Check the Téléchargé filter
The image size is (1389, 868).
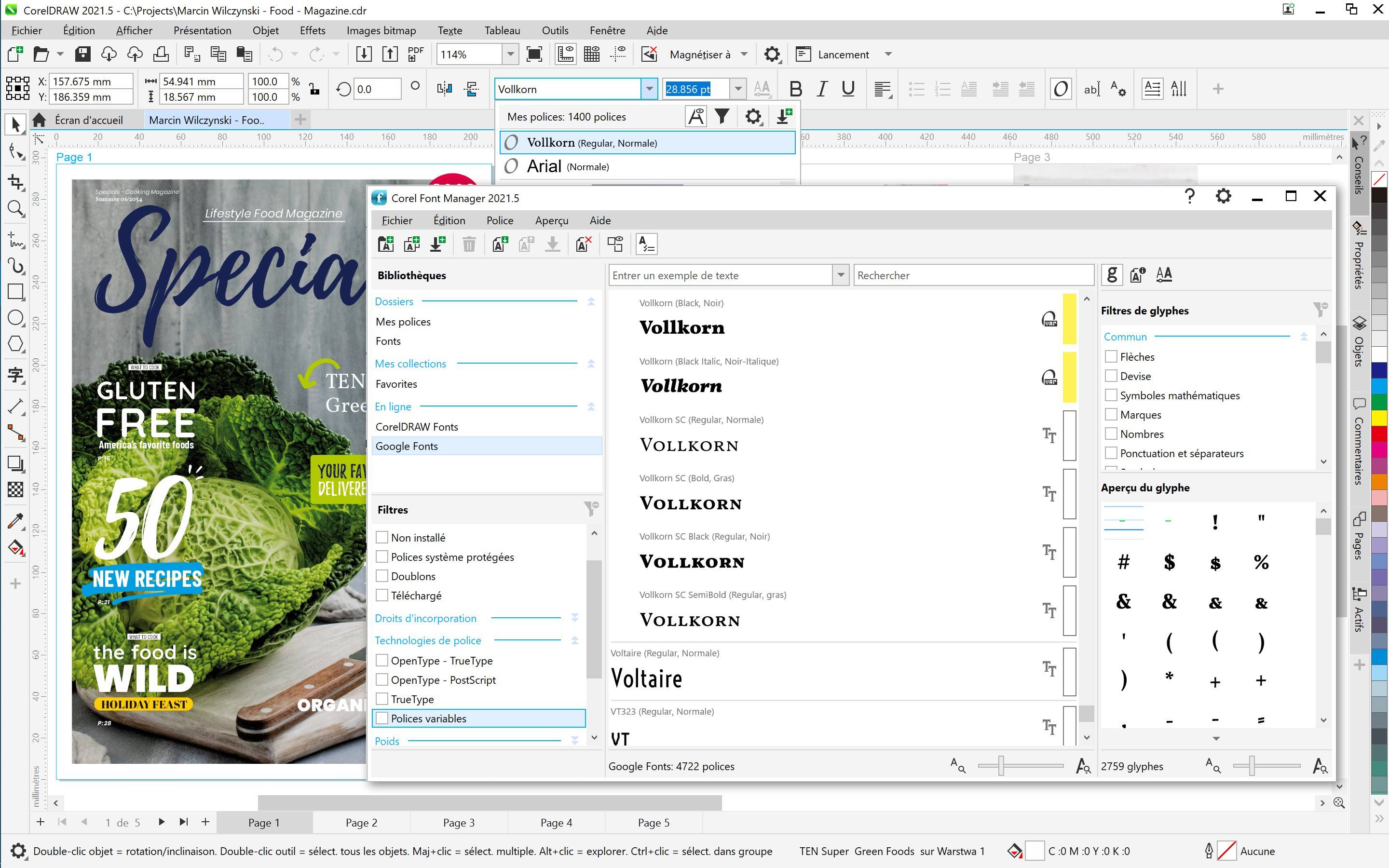381,596
